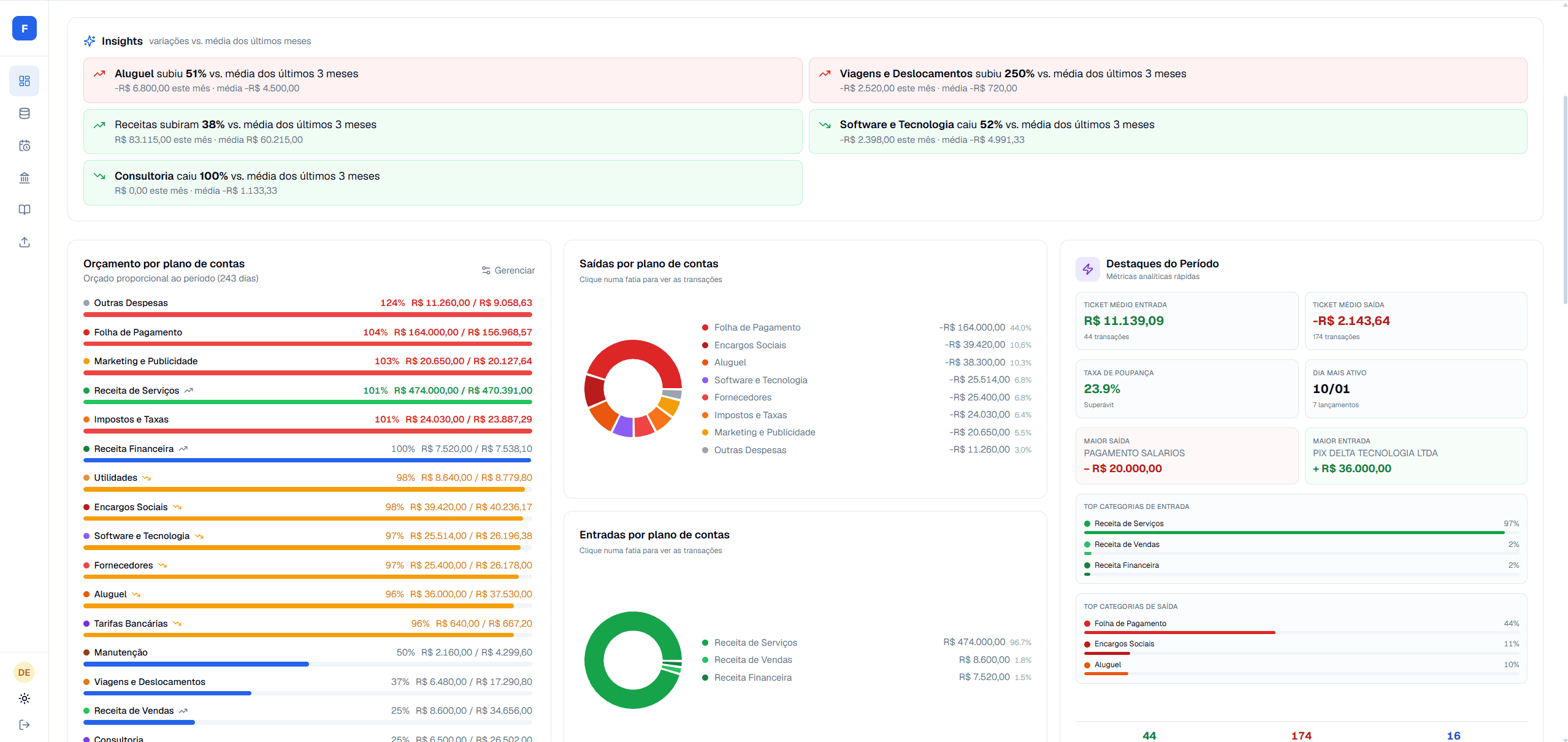
Task: Click the green trend-up icon on Receitas insight
Action: [x=99, y=125]
